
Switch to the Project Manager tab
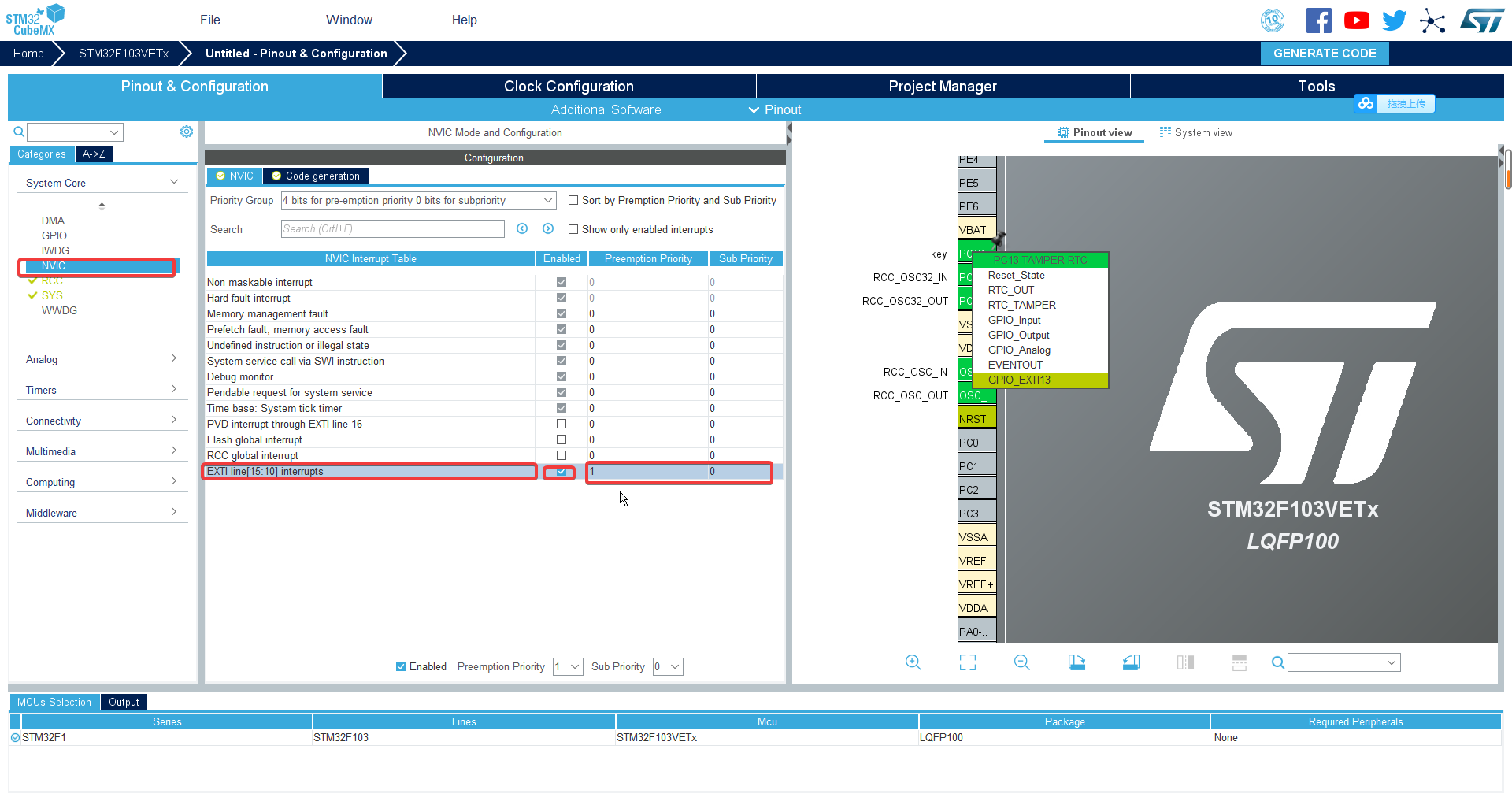pos(943,86)
